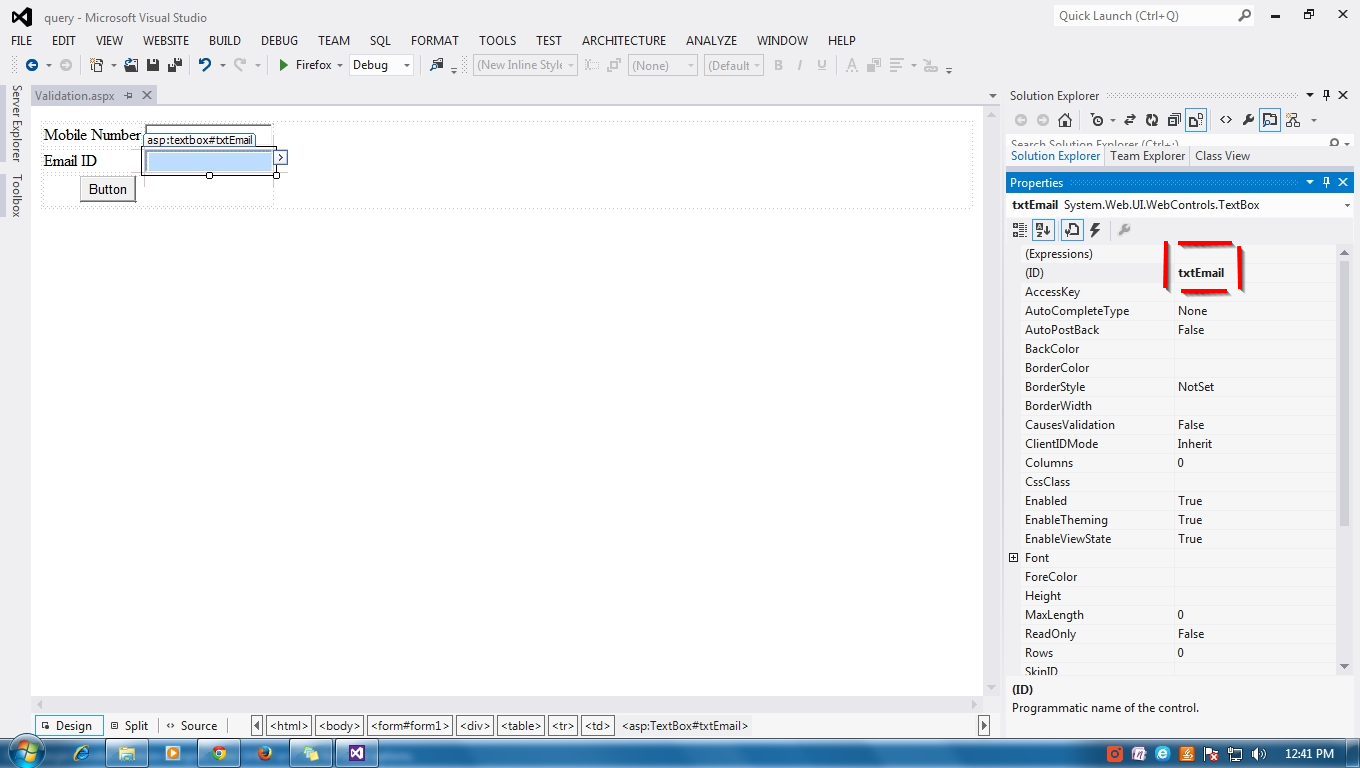1360x768 pixels.
Task: Switch to the Team Explorer tab
Action: point(1146,155)
